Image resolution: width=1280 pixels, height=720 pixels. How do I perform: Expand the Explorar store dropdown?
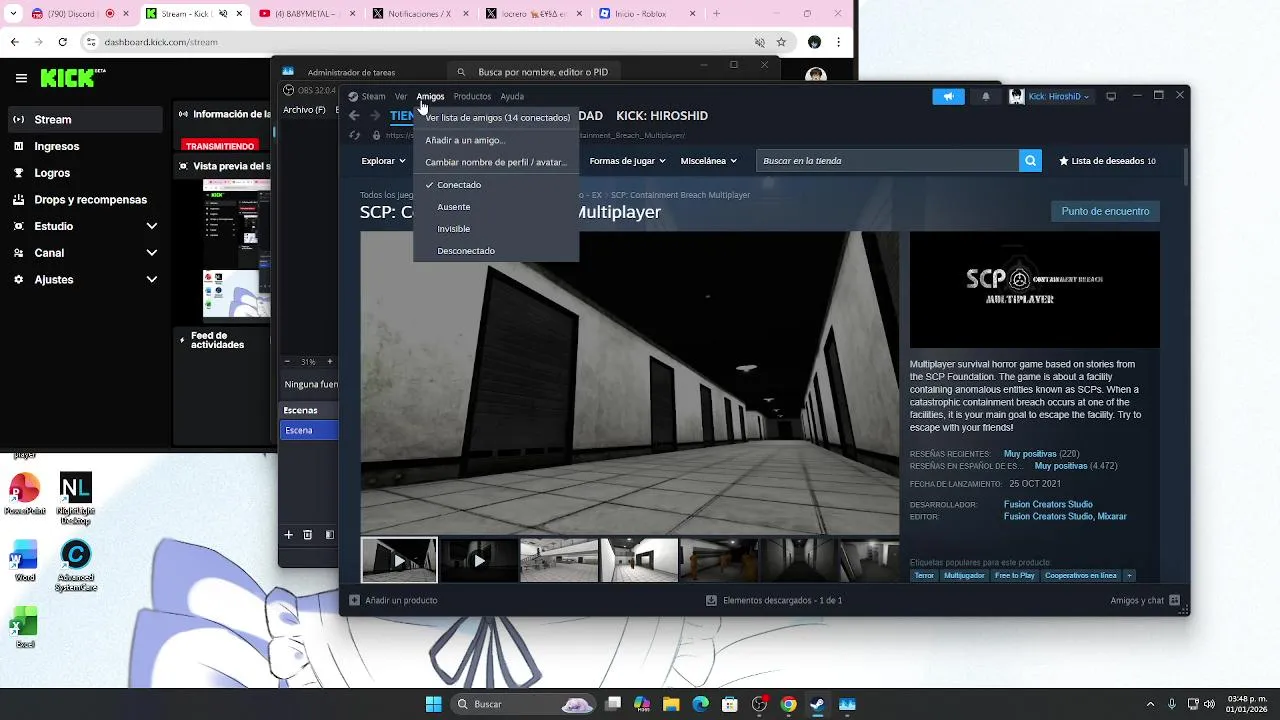(383, 161)
